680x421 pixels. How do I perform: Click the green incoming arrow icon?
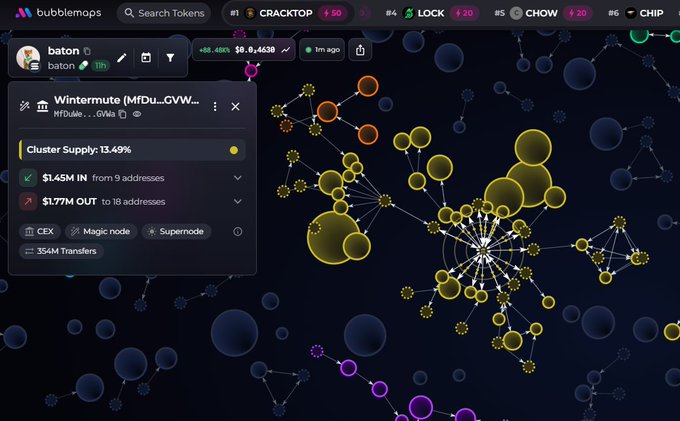28,178
